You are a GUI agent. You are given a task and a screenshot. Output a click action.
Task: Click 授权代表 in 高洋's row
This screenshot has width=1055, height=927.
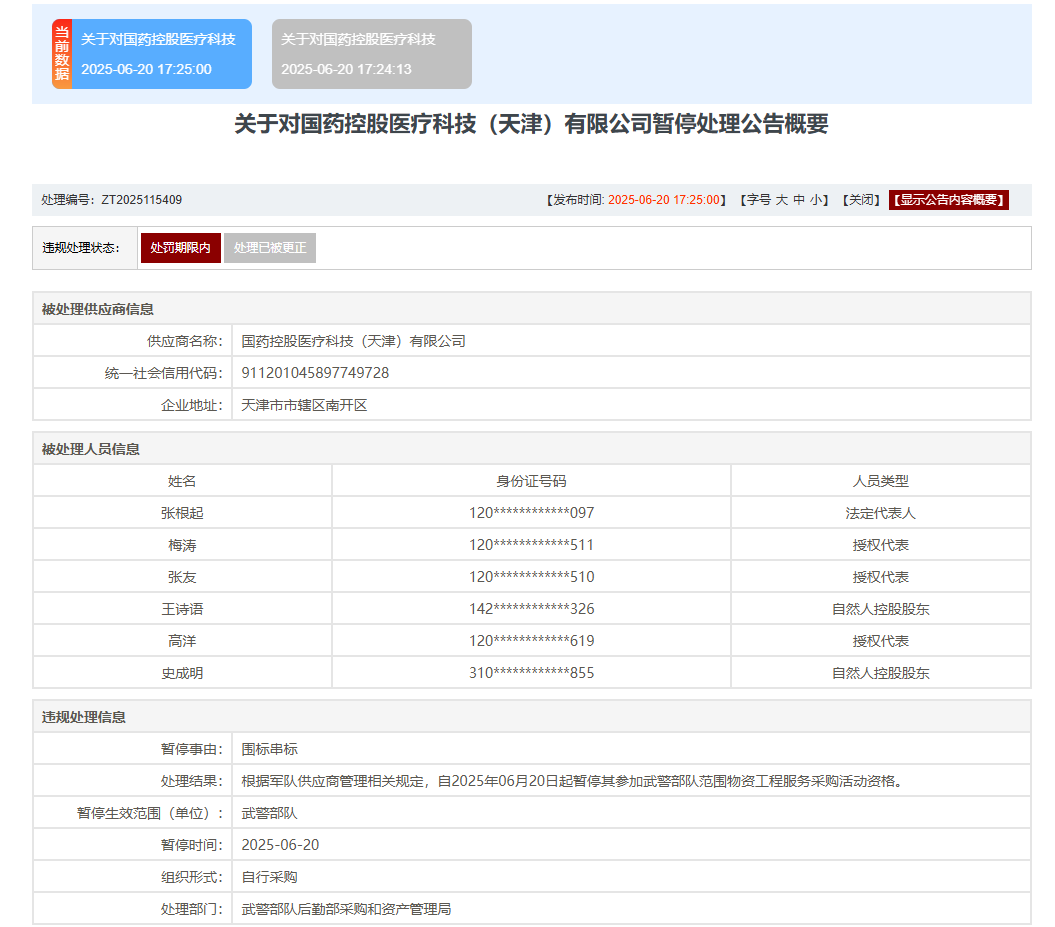point(881,640)
